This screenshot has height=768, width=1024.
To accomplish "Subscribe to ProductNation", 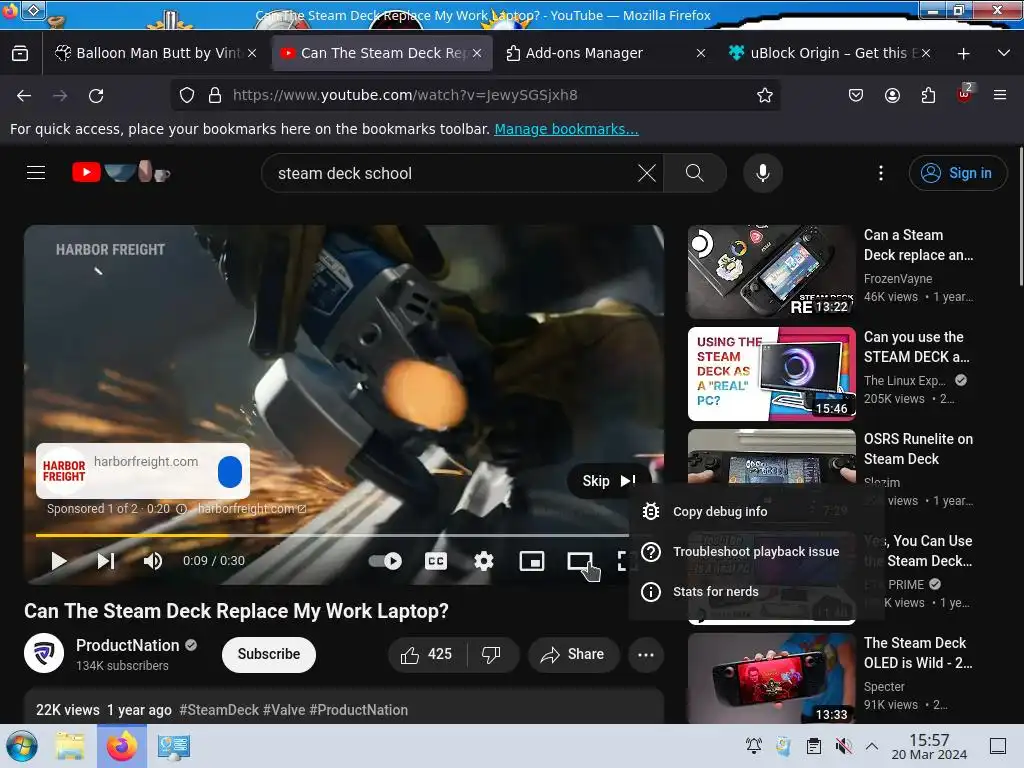I will point(268,654).
